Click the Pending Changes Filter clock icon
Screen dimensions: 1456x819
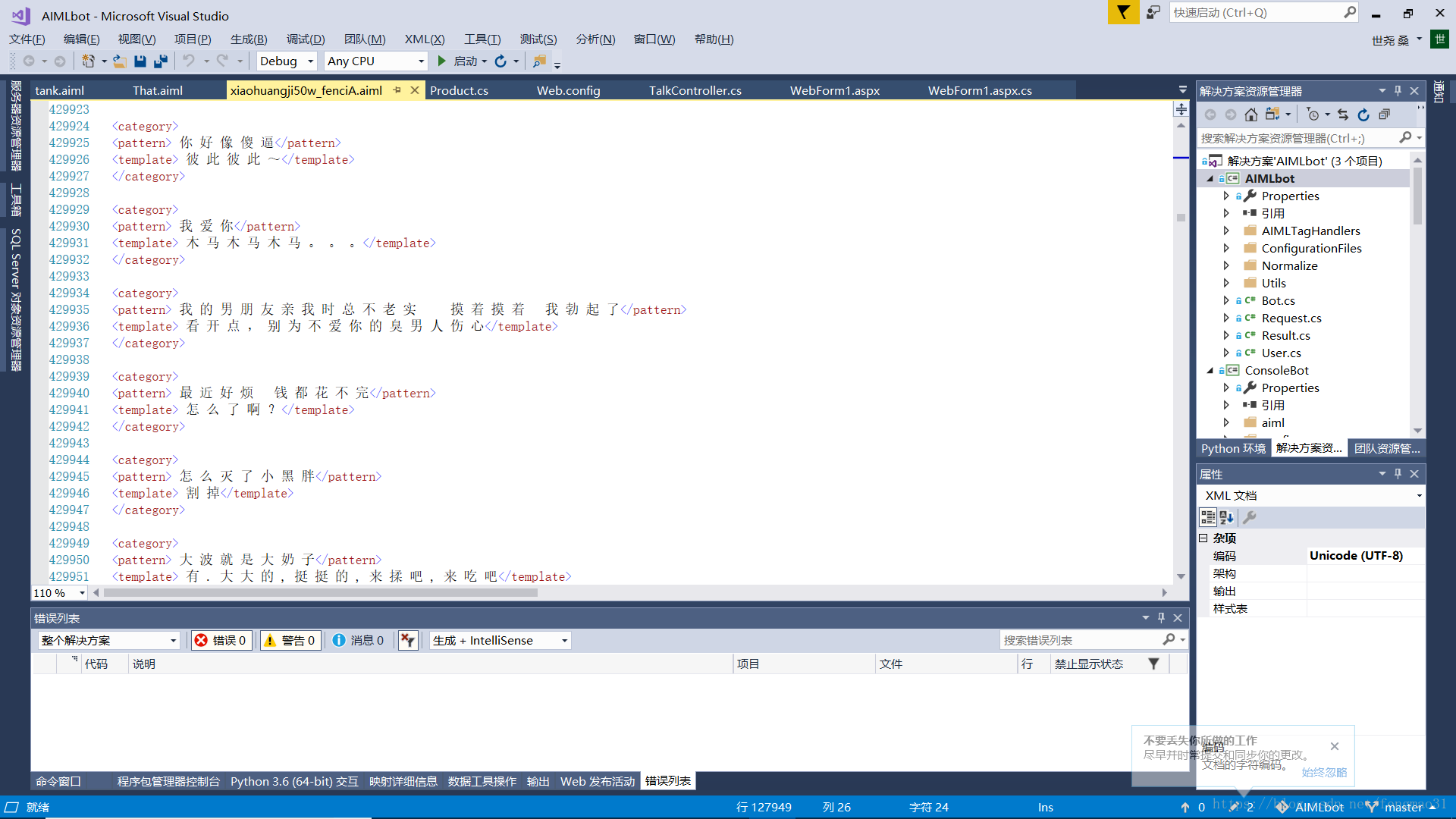click(x=1313, y=115)
